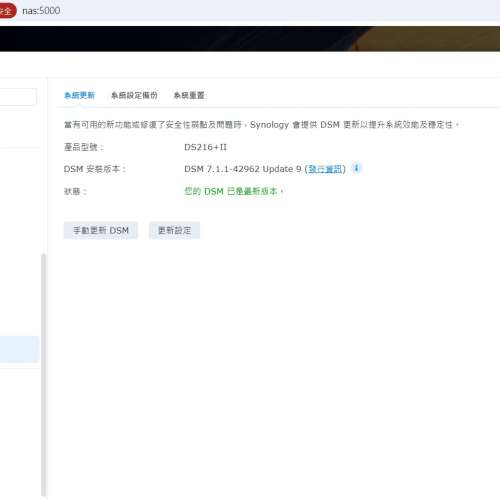This screenshot has width=500, height=500.
Task: Click the version text DSM 7.1.1-42962 Update 9
Action: [x=243, y=169]
